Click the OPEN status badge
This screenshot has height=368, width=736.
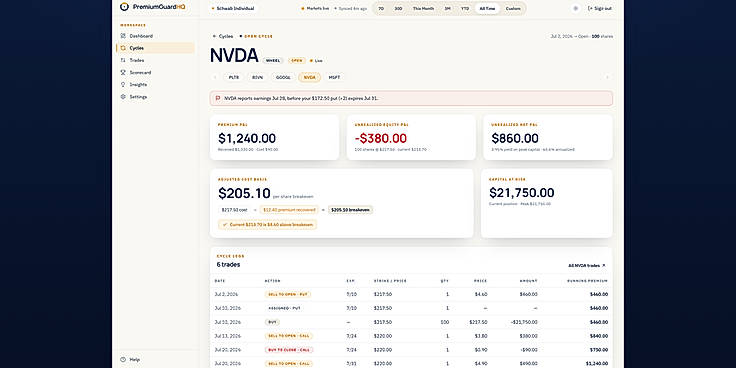(297, 61)
